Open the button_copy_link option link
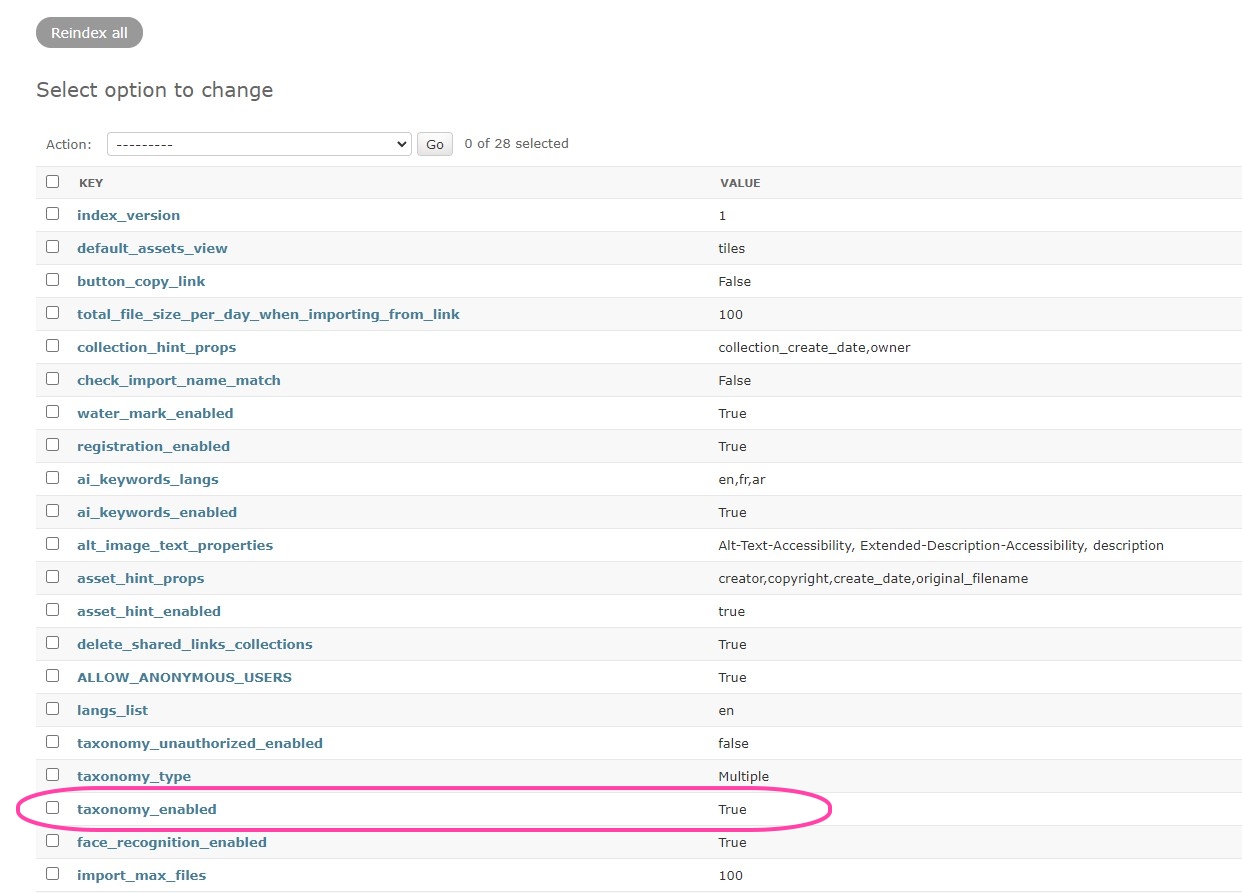This screenshot has height=893, width=1242. [141, 281]
